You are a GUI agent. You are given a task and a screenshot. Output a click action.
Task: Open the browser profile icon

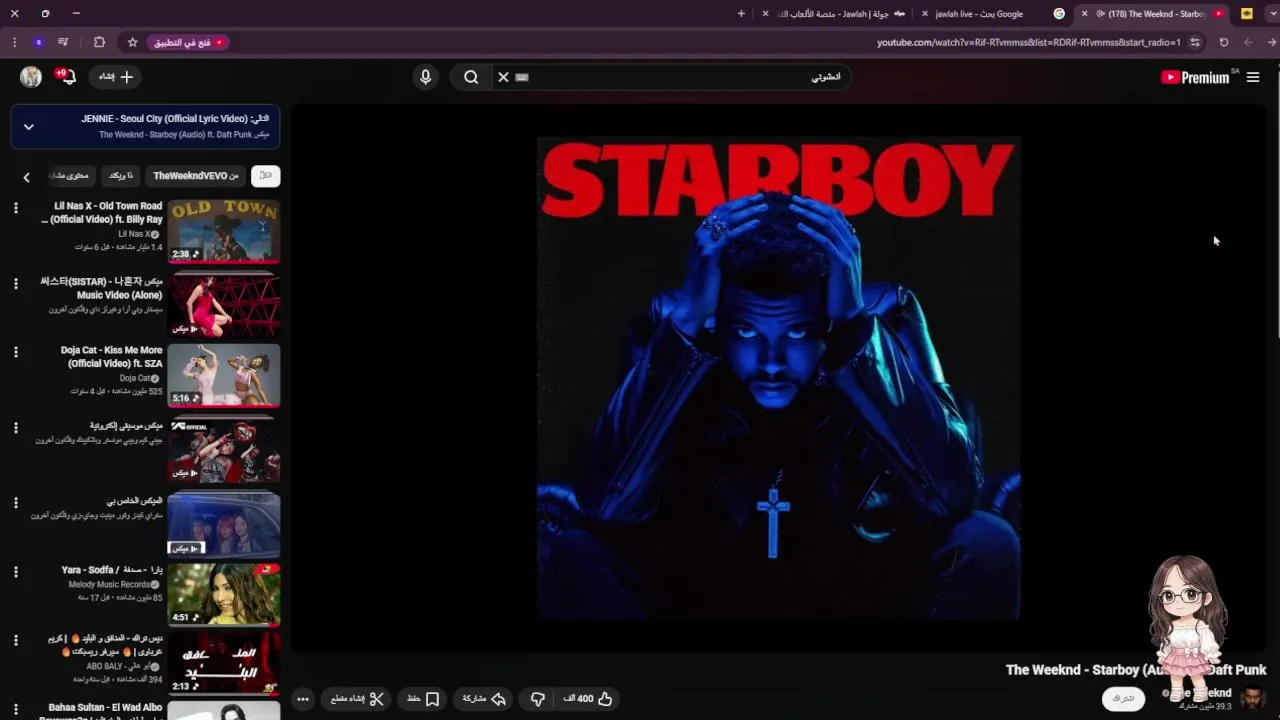38,42
